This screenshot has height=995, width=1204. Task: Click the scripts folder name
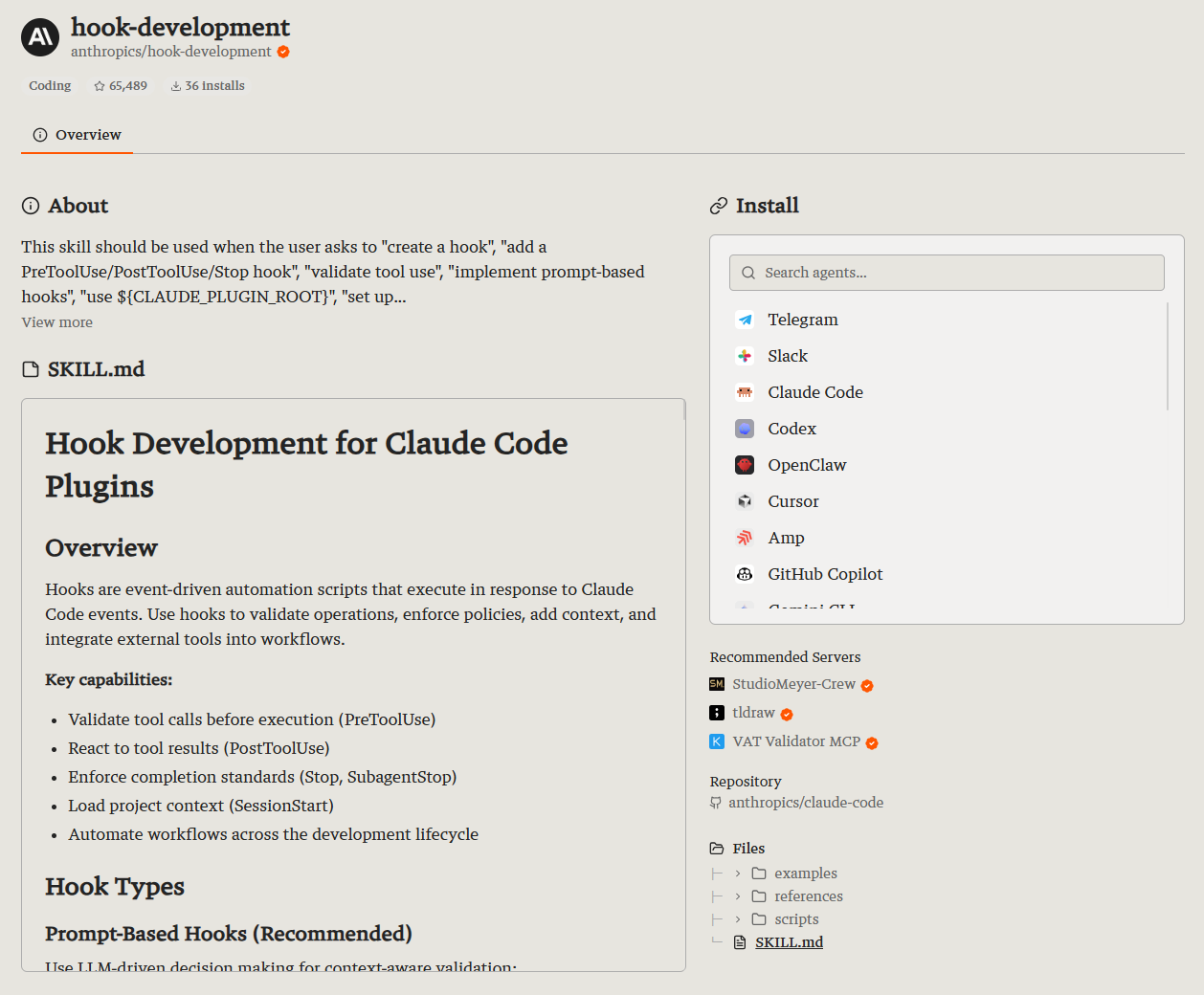pyautogui.click(x=796, y=919)
